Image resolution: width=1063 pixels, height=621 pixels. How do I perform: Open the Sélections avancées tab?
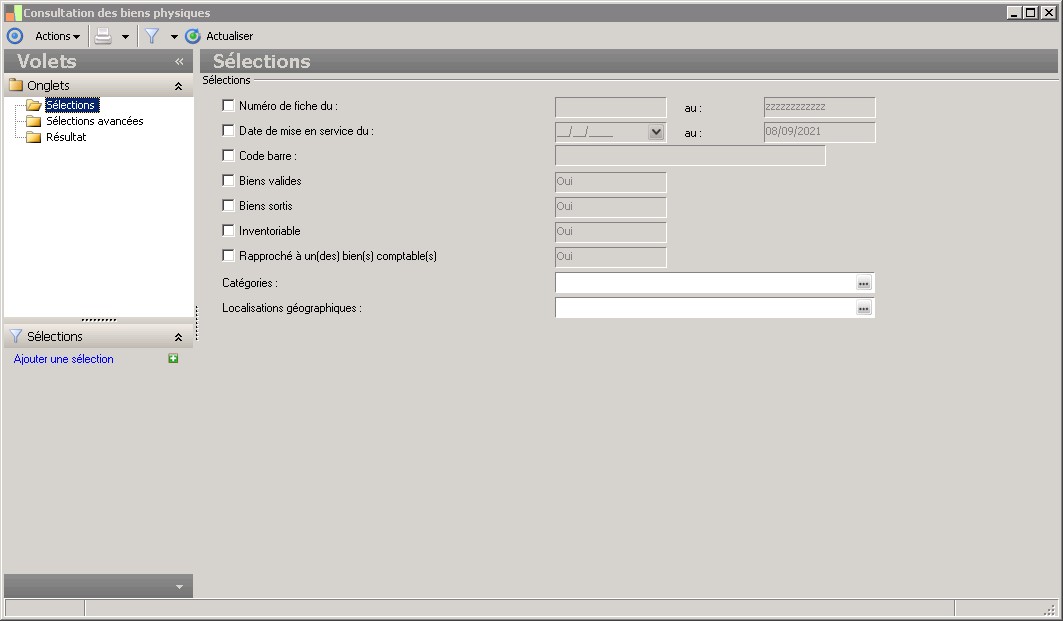(95, 121)
